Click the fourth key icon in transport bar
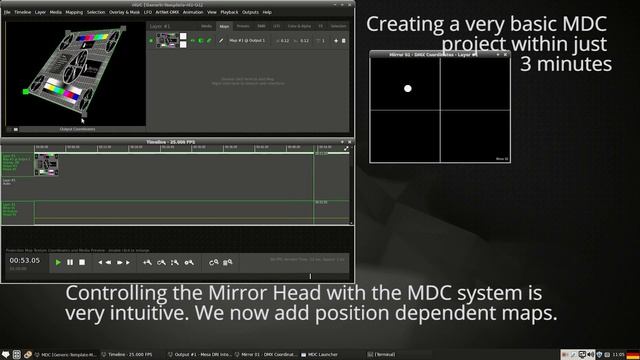 pyautogui.click(x=189, y=262)
